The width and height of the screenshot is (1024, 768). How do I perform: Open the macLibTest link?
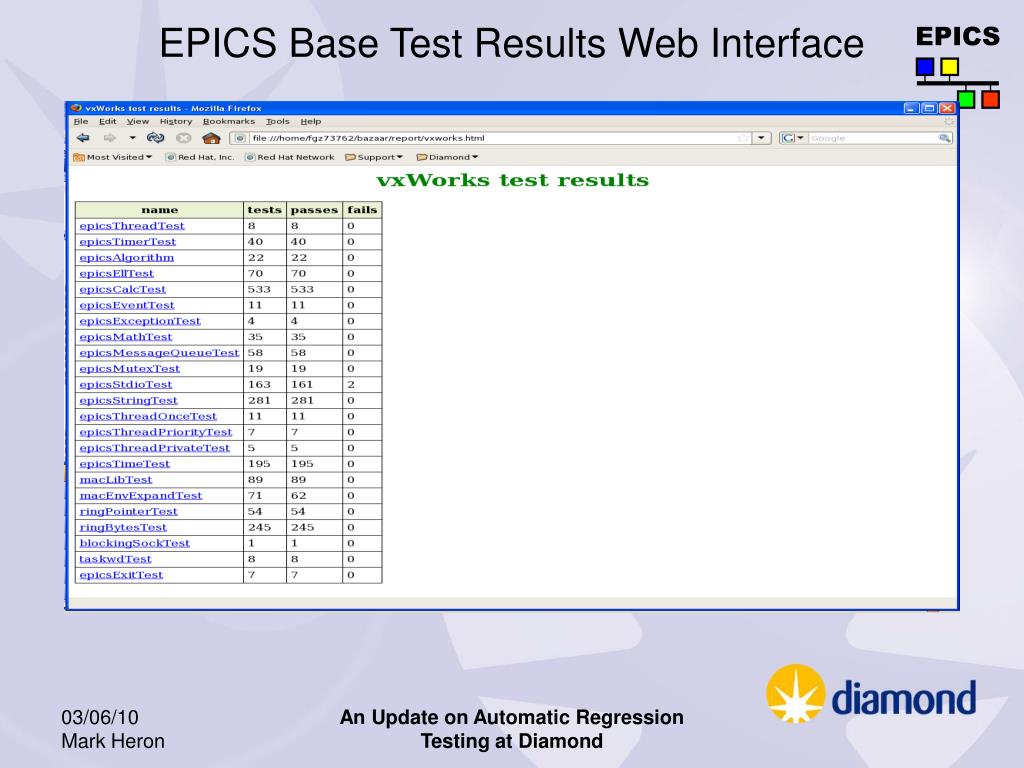pos(116,480)
